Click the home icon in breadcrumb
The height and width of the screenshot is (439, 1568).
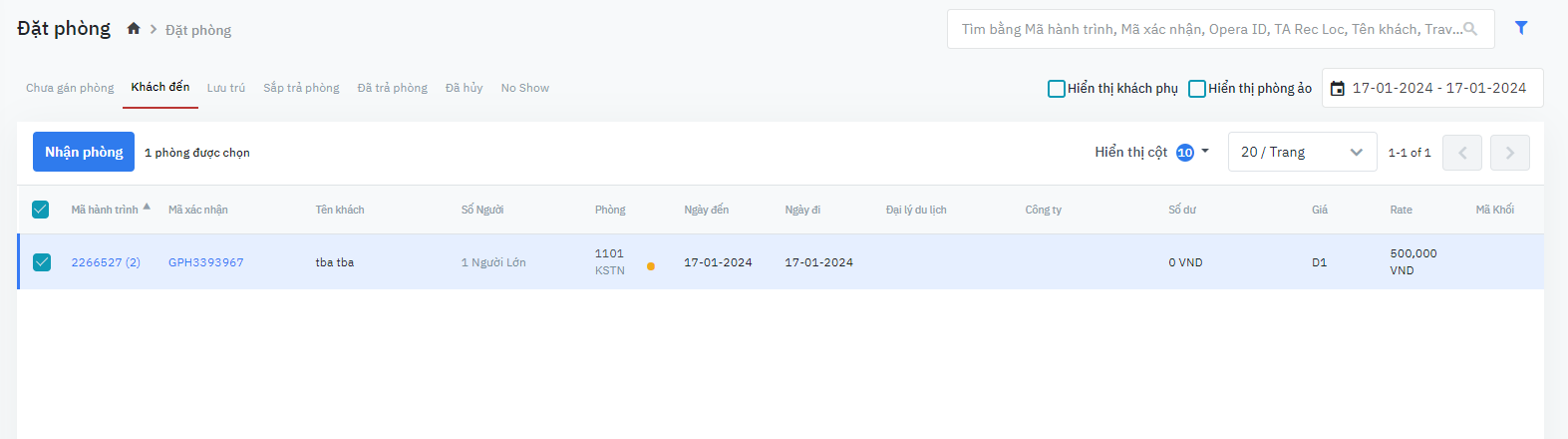(x=134, y=29)
